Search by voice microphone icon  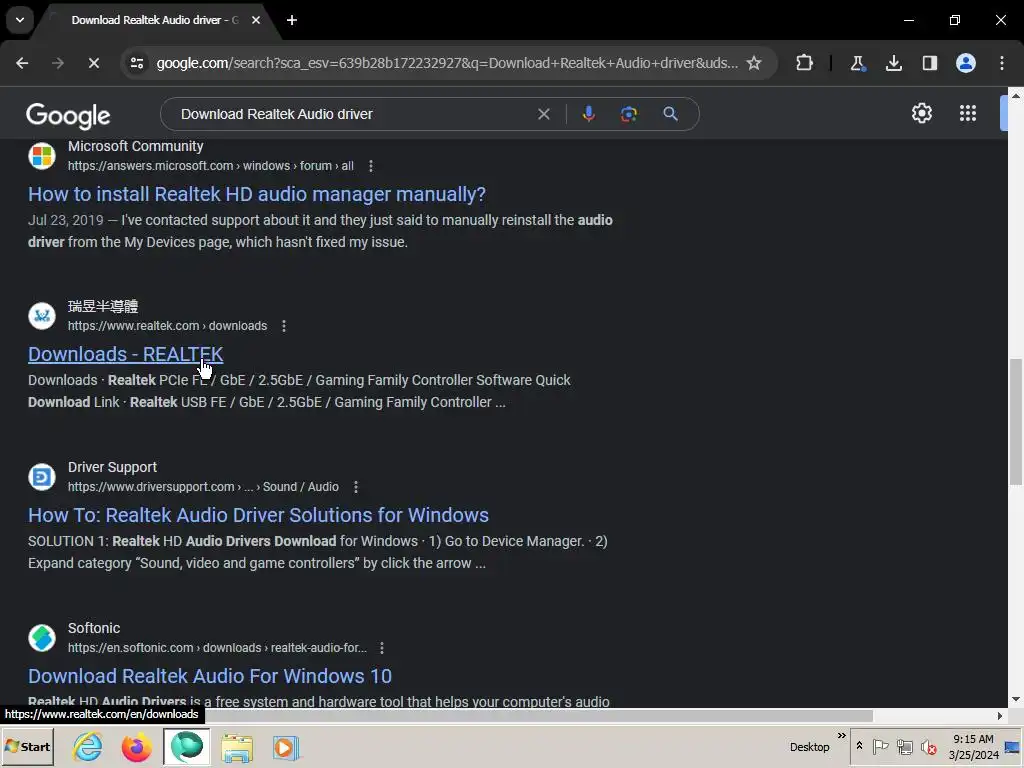coord(588,114)
